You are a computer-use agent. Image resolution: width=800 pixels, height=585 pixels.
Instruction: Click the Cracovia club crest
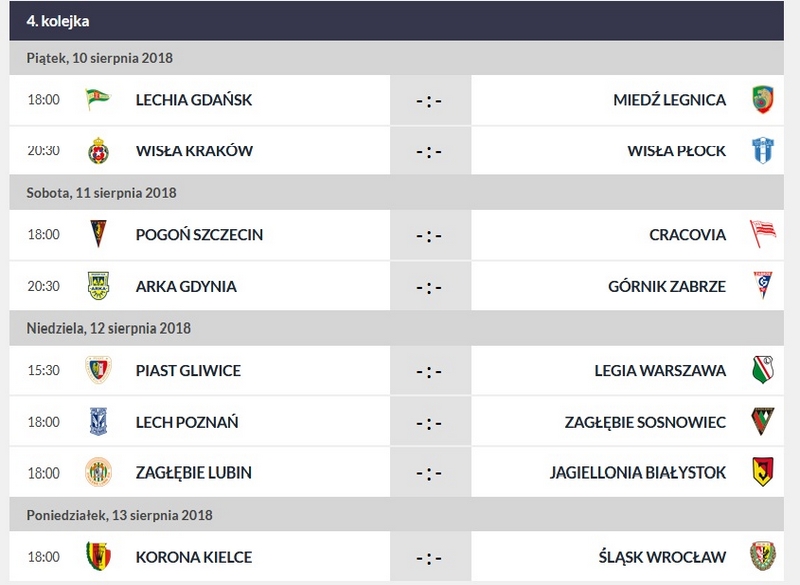(763, 234)
